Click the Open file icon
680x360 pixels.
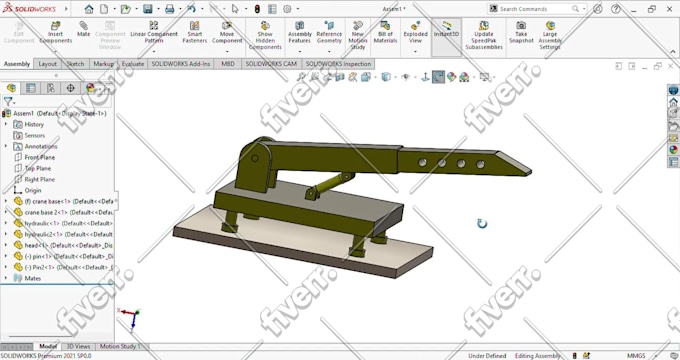click(126, 9)
